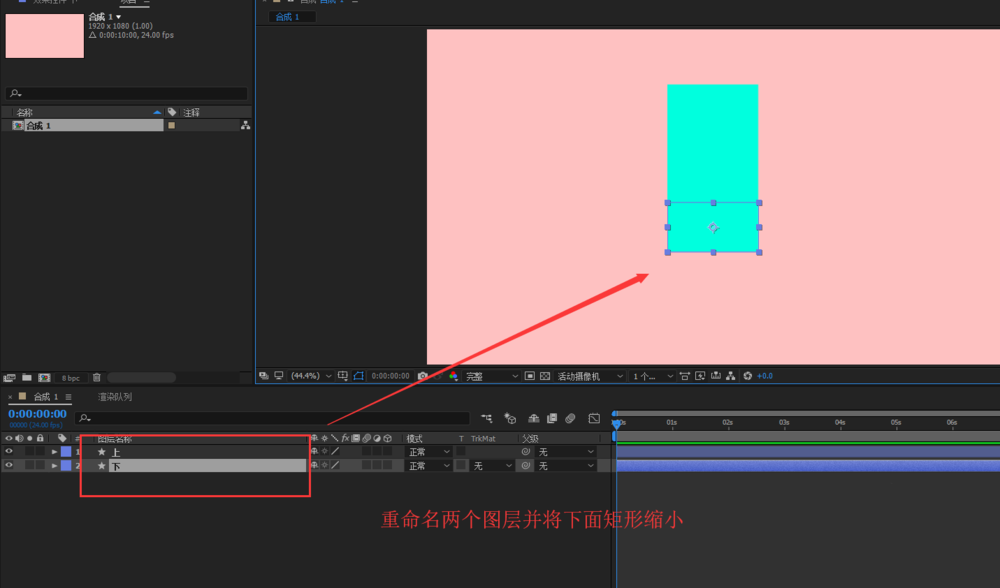Enable frame blending using the timeline icon
This screenshot has width=1000, height=588.
(551, 418)
